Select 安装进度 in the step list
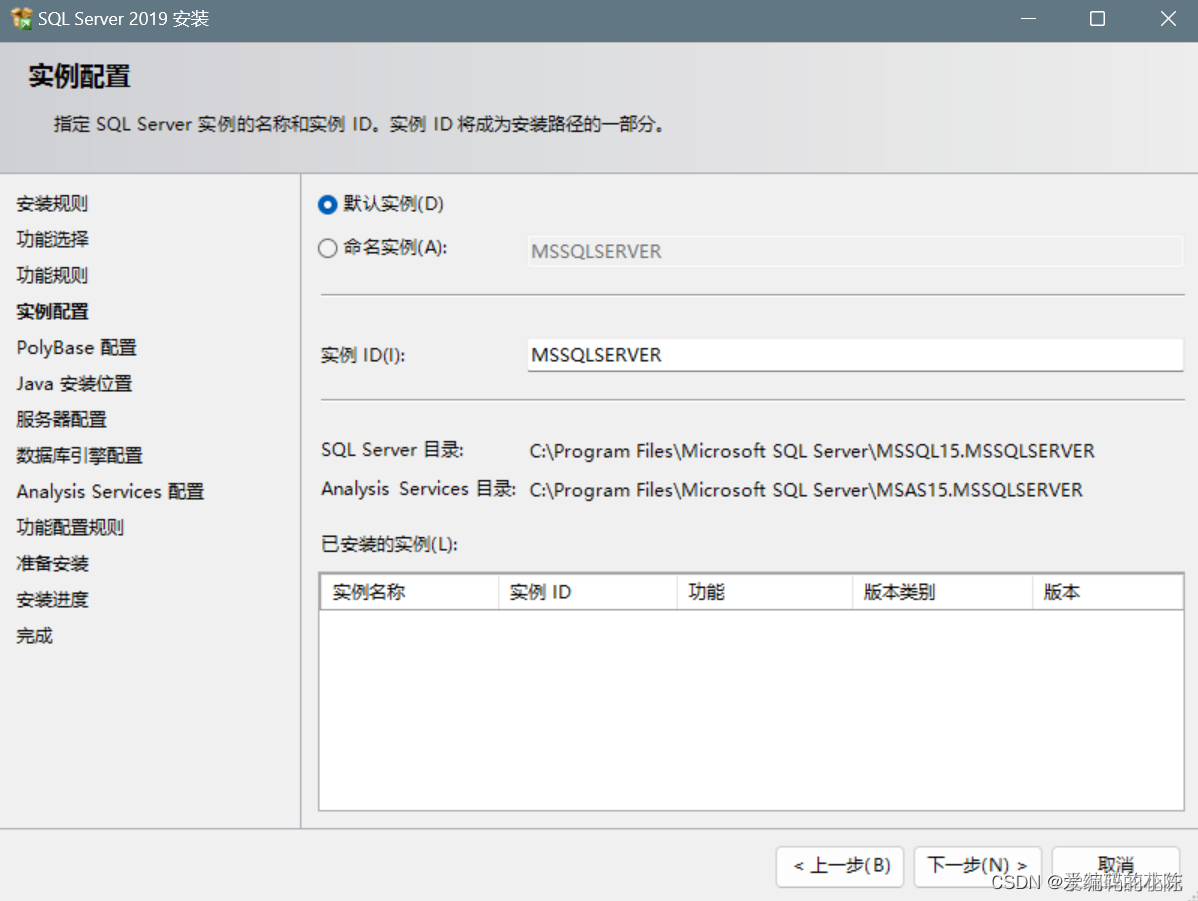Screen dimensions: 1198x901 [x=52, y=599]
